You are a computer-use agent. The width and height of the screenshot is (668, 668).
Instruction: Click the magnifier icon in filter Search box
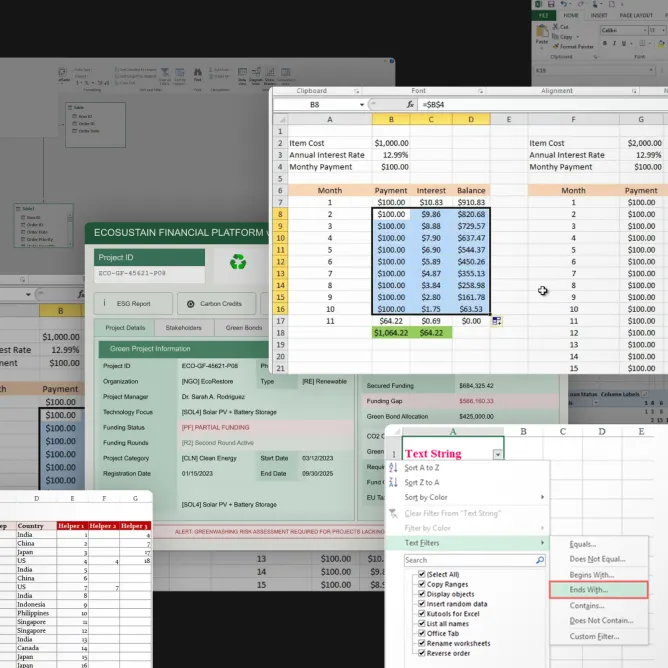(x=540, y=560)
